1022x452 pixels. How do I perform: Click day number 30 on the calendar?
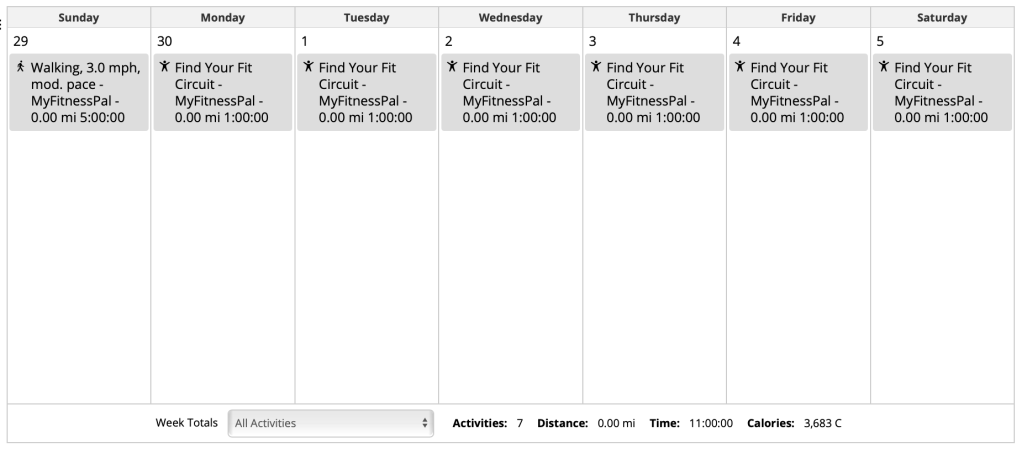(165, 41)
